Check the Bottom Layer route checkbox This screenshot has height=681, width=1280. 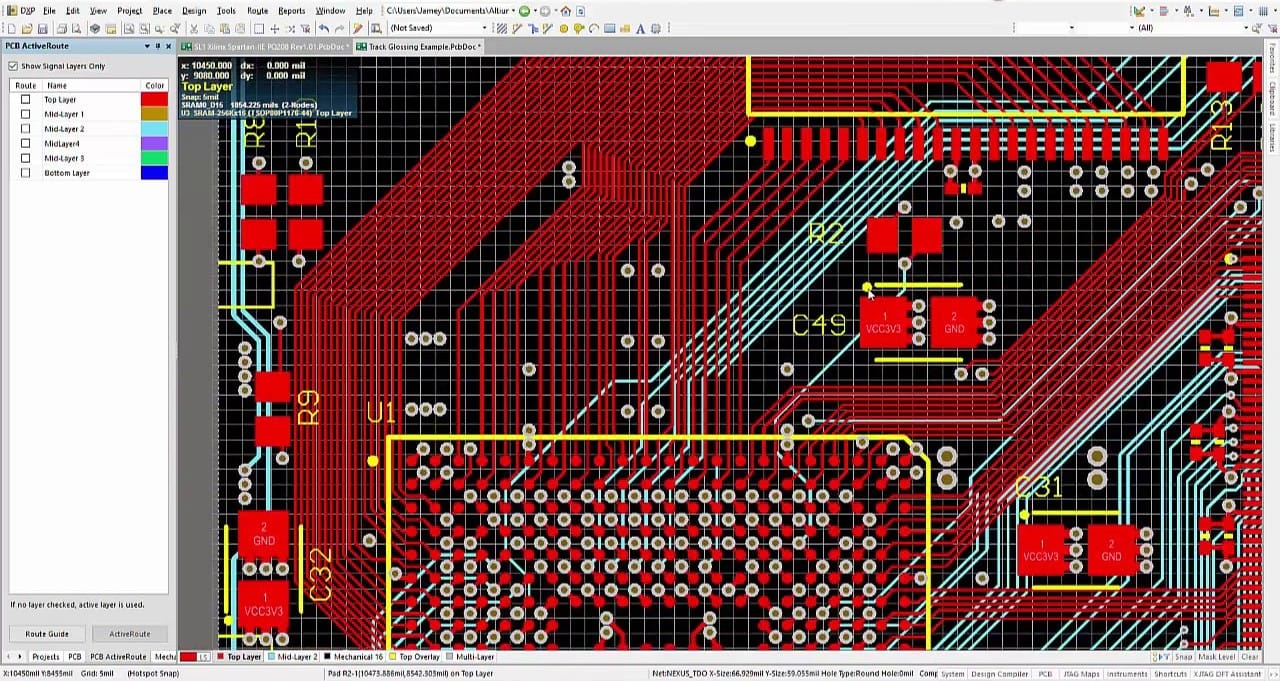pos(25,173)
